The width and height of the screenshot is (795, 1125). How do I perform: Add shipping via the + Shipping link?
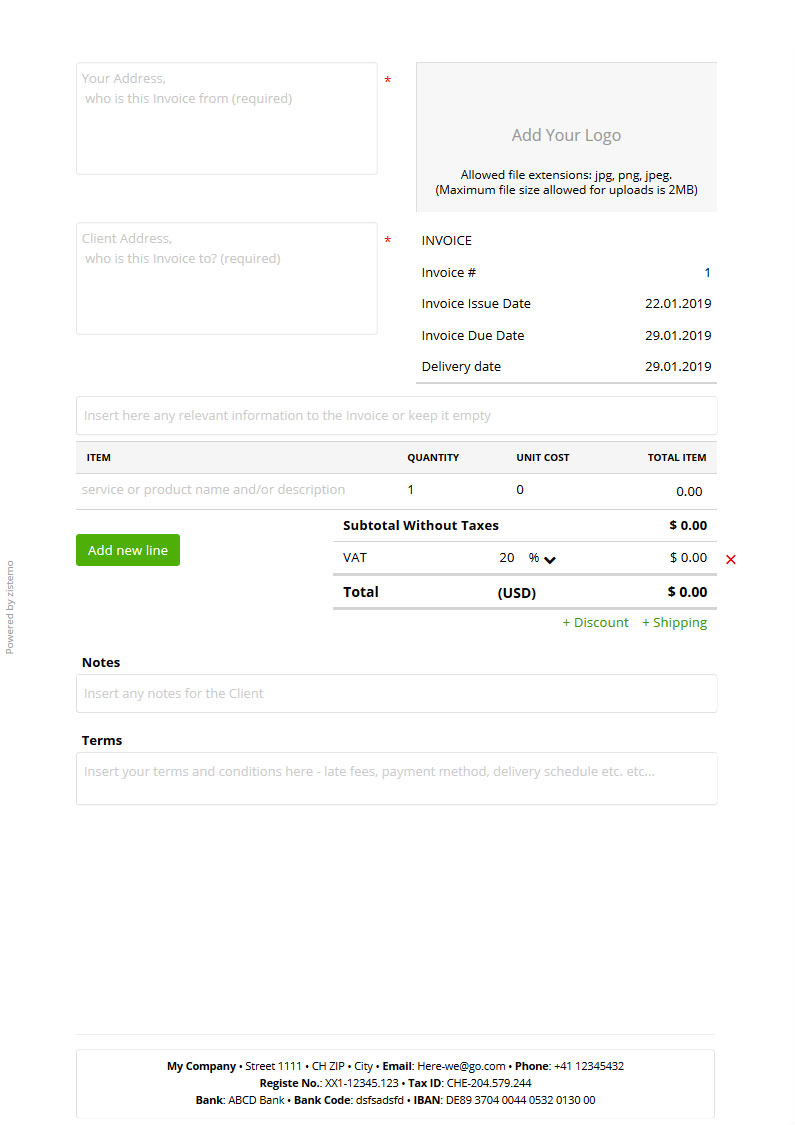tap(674, 622)
